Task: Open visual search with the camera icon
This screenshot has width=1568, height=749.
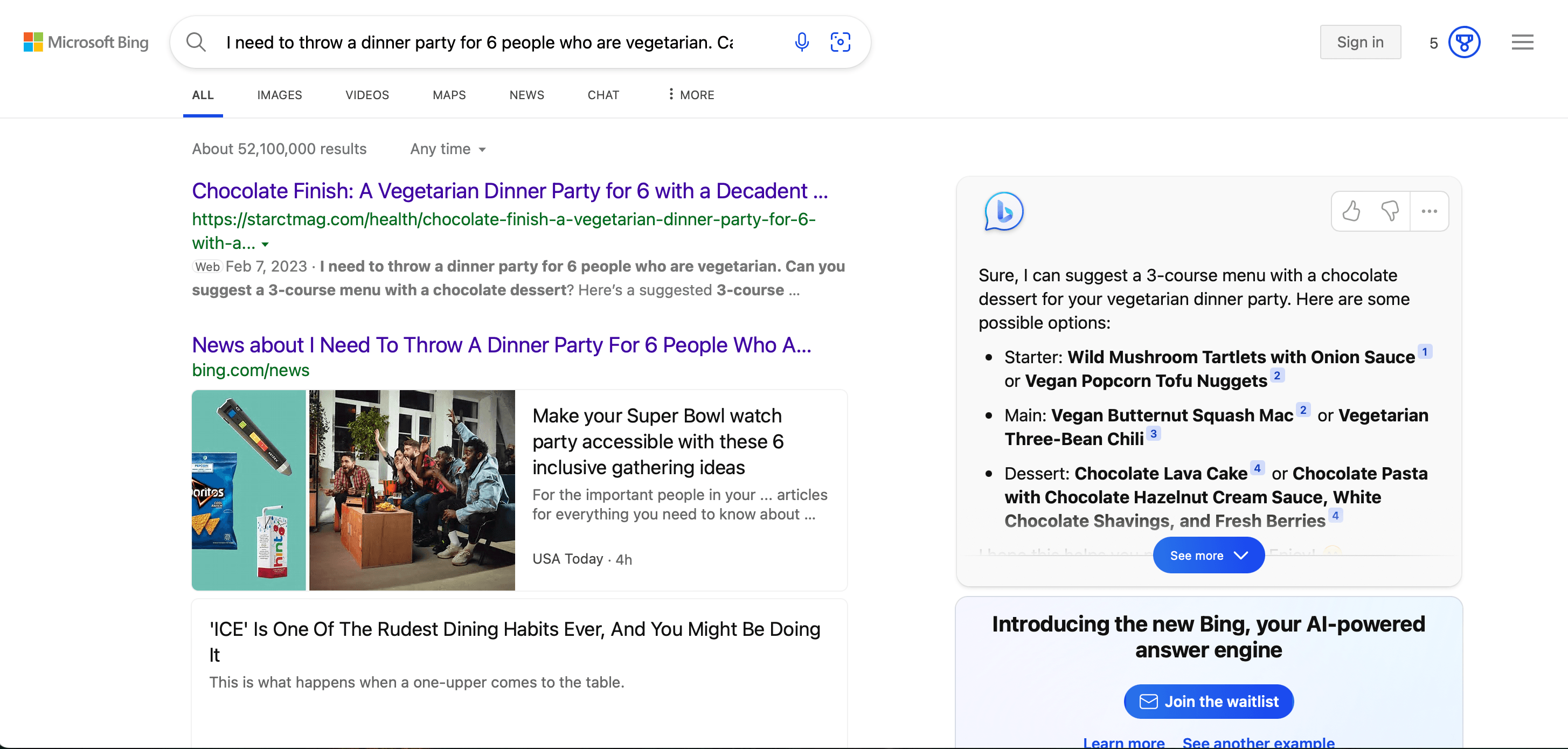Action: (x=841, y=42)
